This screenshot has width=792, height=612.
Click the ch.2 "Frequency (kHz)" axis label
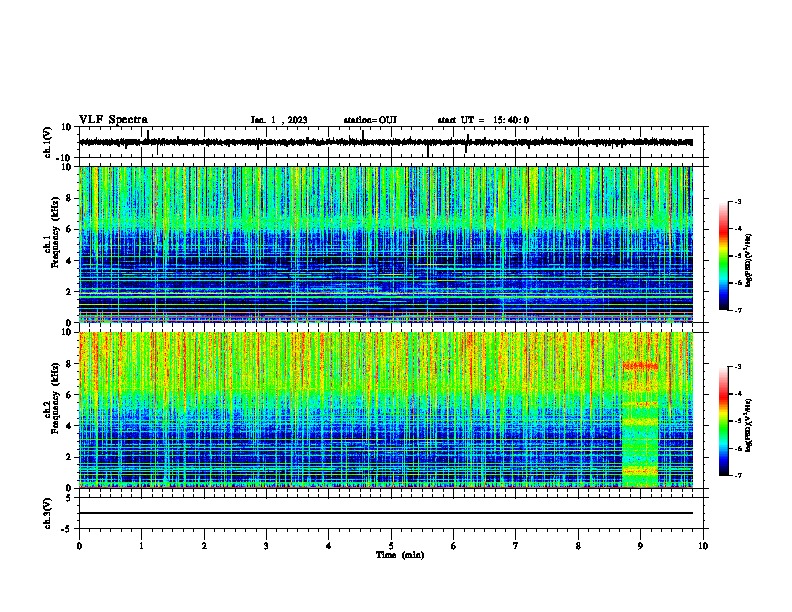coord(56,398)
